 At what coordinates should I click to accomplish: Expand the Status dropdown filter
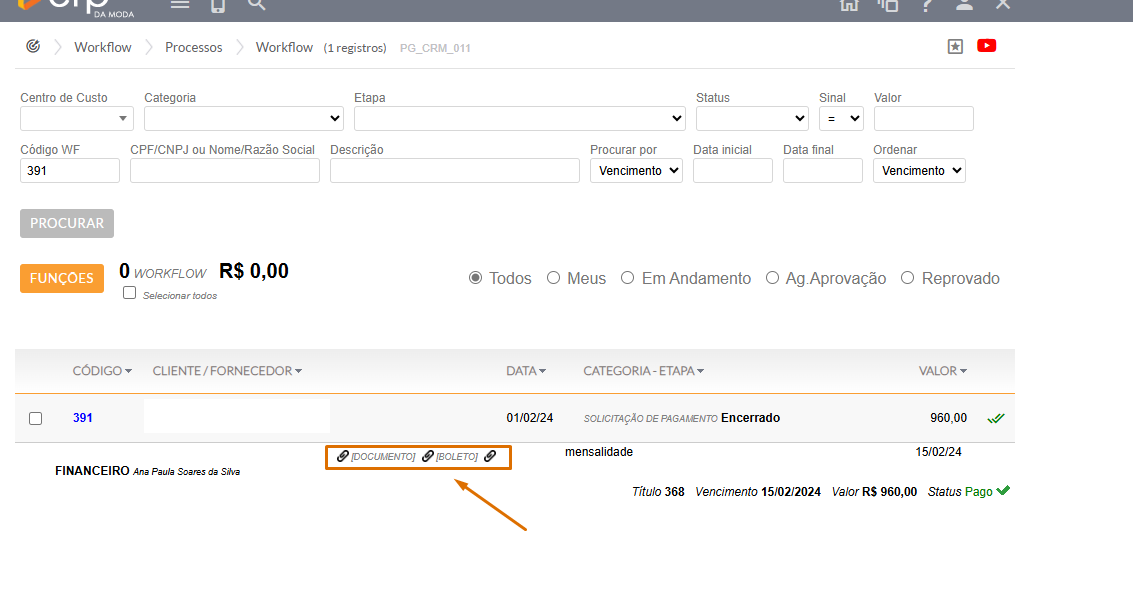752,119
